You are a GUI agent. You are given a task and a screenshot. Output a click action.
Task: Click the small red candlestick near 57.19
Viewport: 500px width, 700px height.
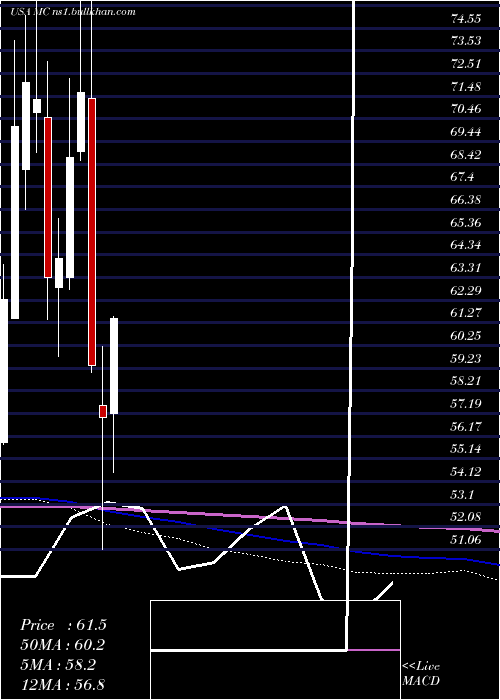click(x=103, y=411)
